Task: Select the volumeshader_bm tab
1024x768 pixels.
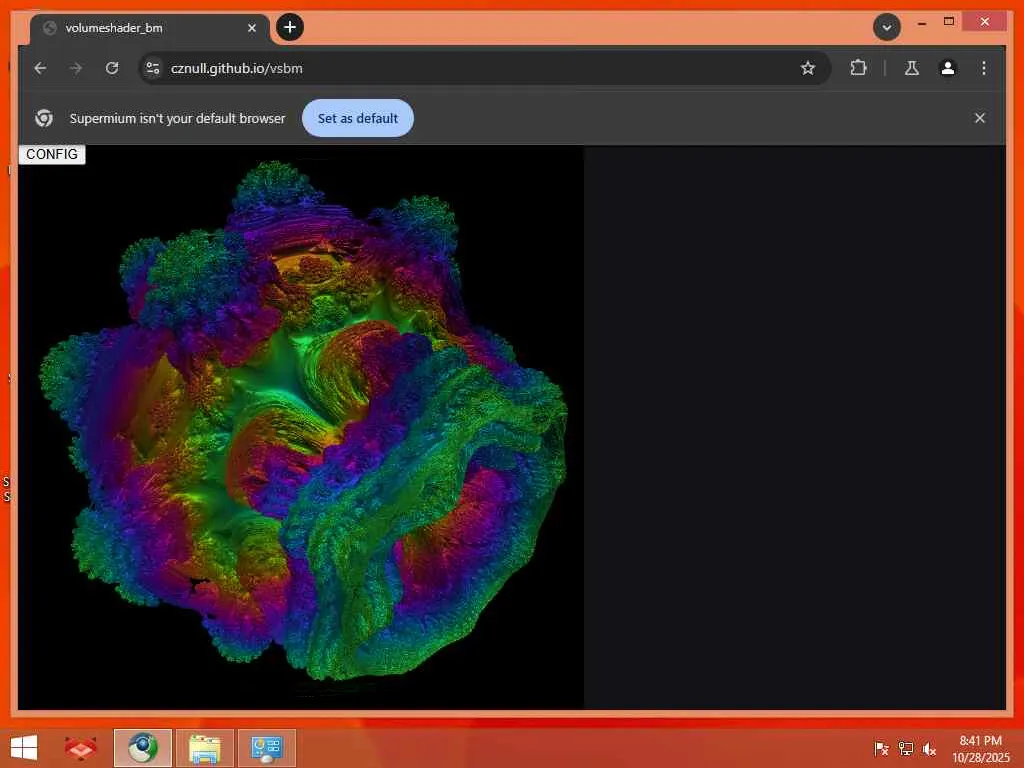Action: [150, 28]
